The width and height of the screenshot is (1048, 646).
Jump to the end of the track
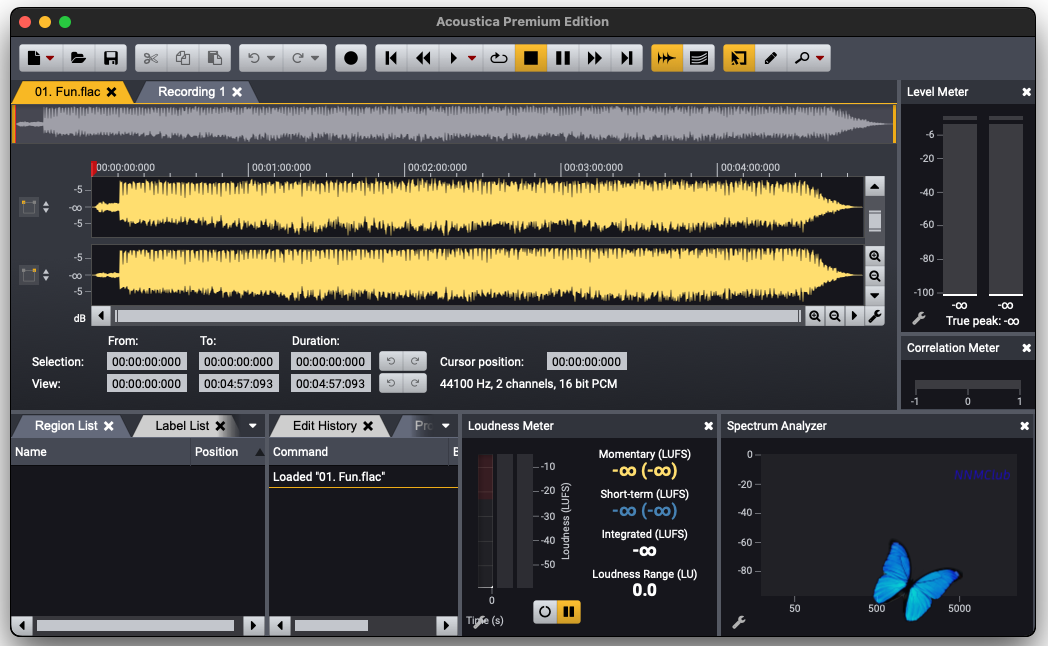click(x=626, y=58)
